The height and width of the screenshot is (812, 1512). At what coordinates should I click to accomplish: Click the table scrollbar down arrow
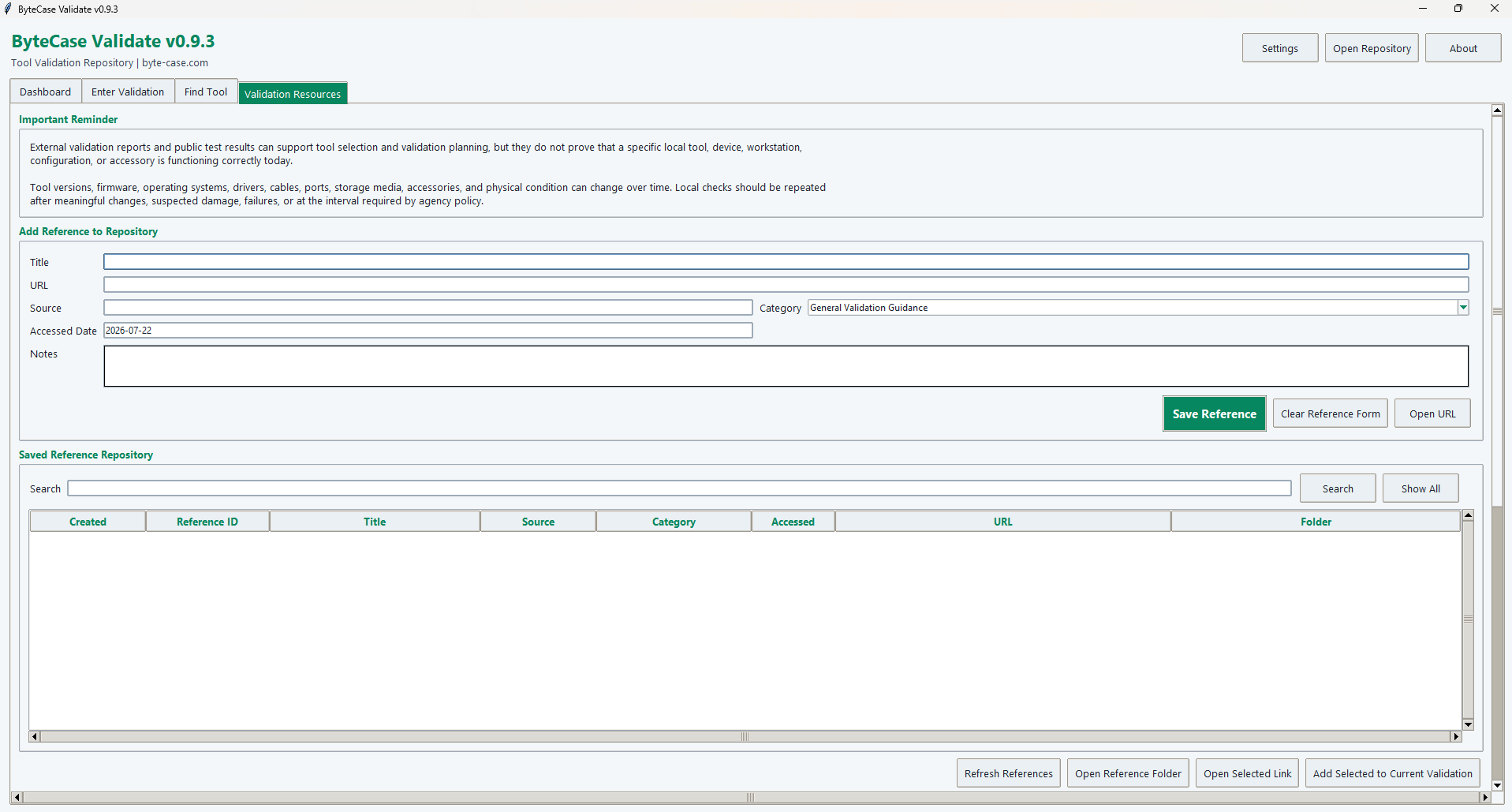pos(1468,724)
